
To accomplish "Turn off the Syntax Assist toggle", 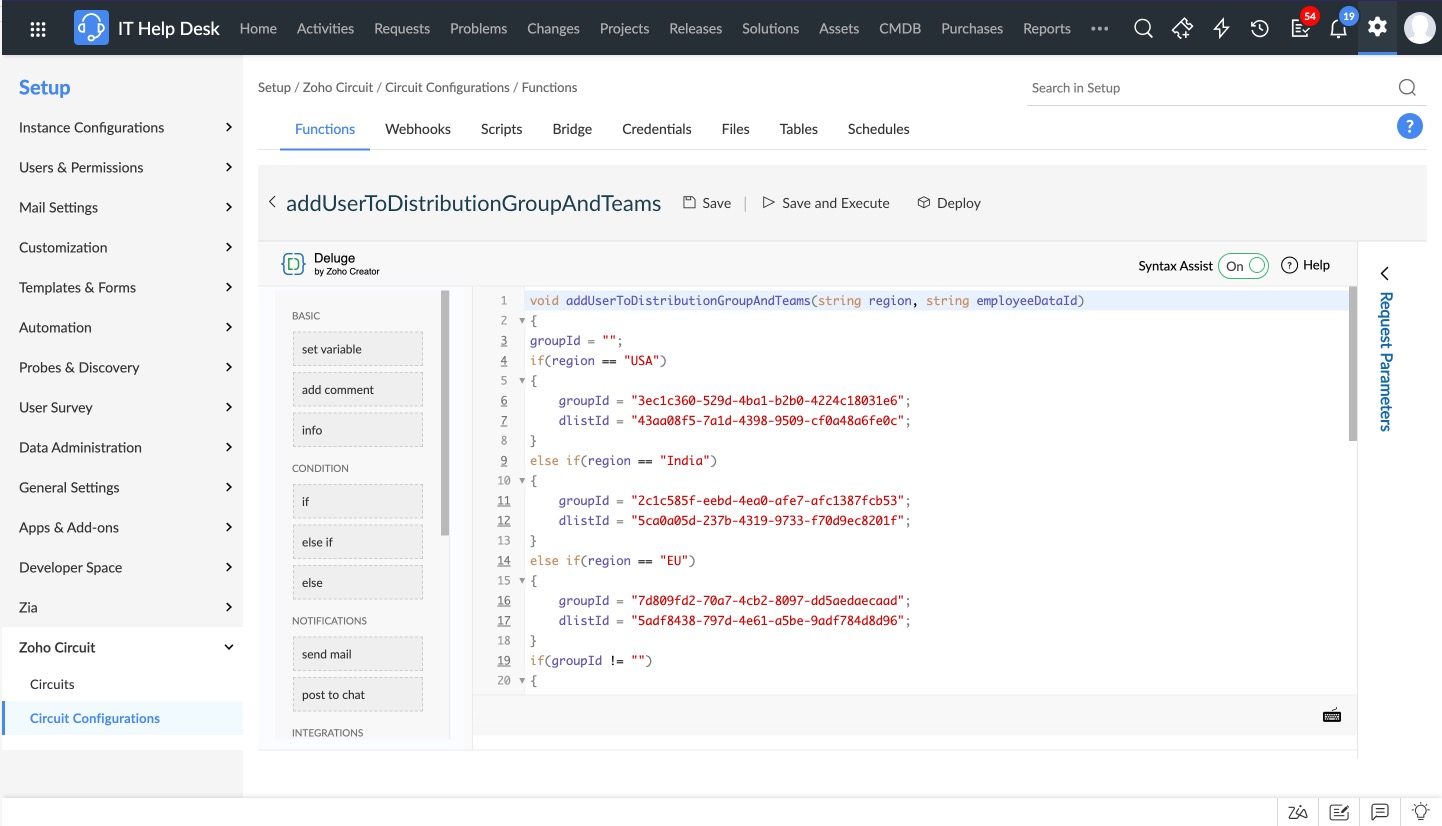I will click(1244, 266).
